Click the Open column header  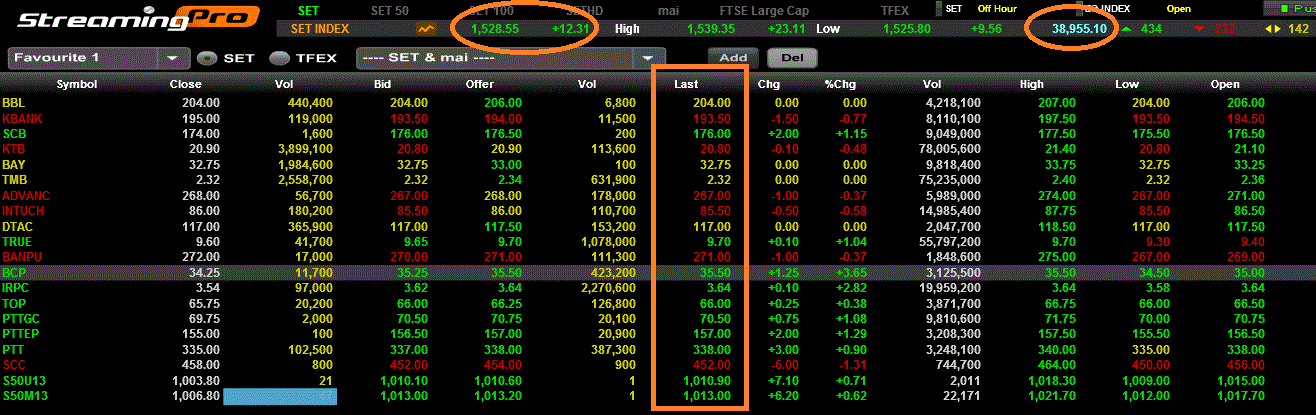[1224, 85]
